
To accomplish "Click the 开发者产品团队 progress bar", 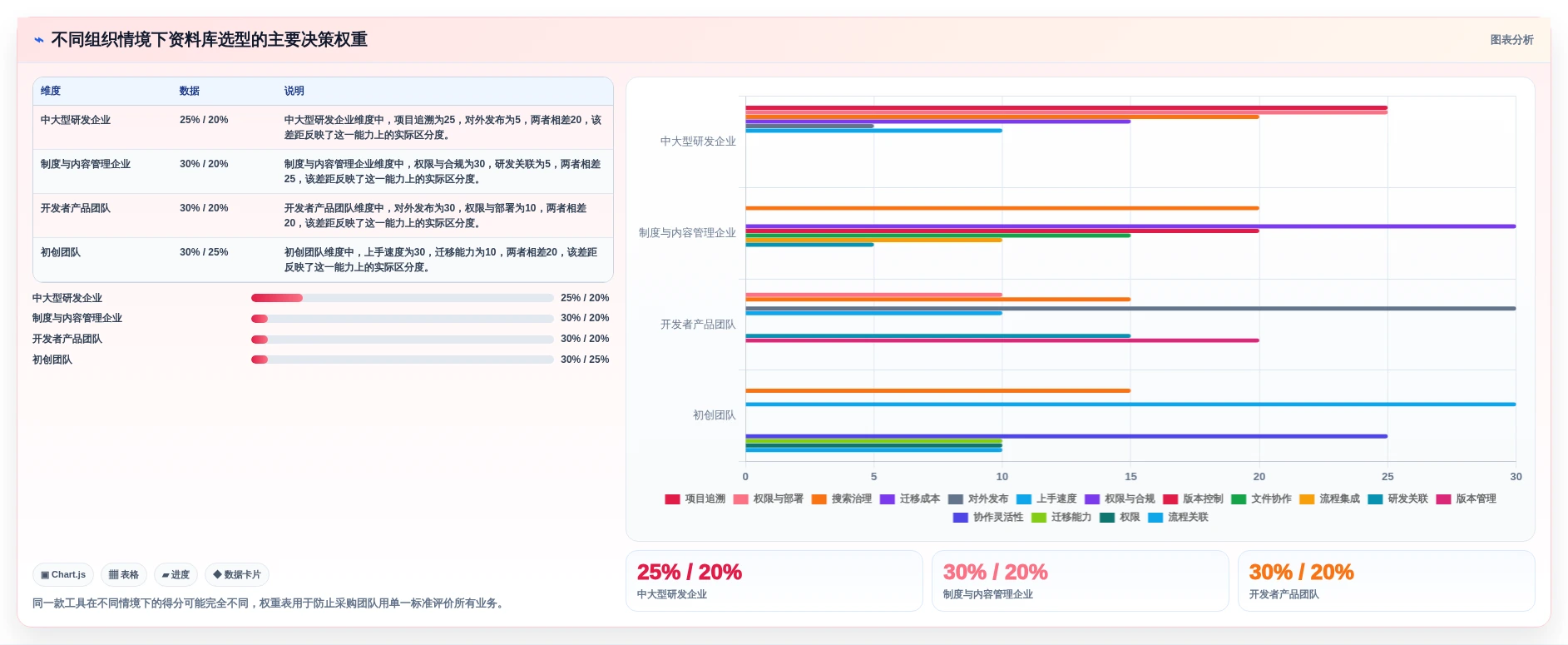I will click(x=403, y=339).
